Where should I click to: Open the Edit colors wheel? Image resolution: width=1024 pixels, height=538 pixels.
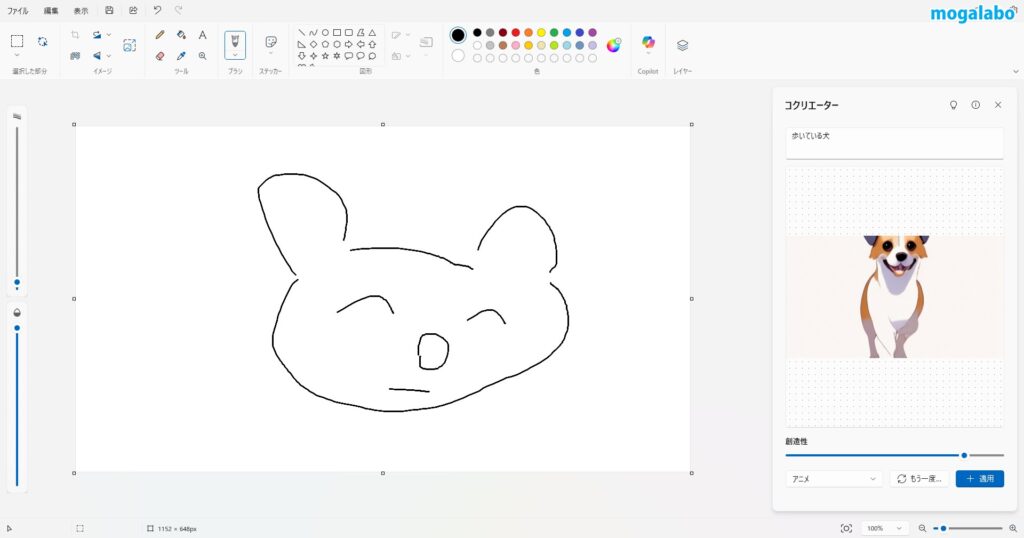coord(614,45)
